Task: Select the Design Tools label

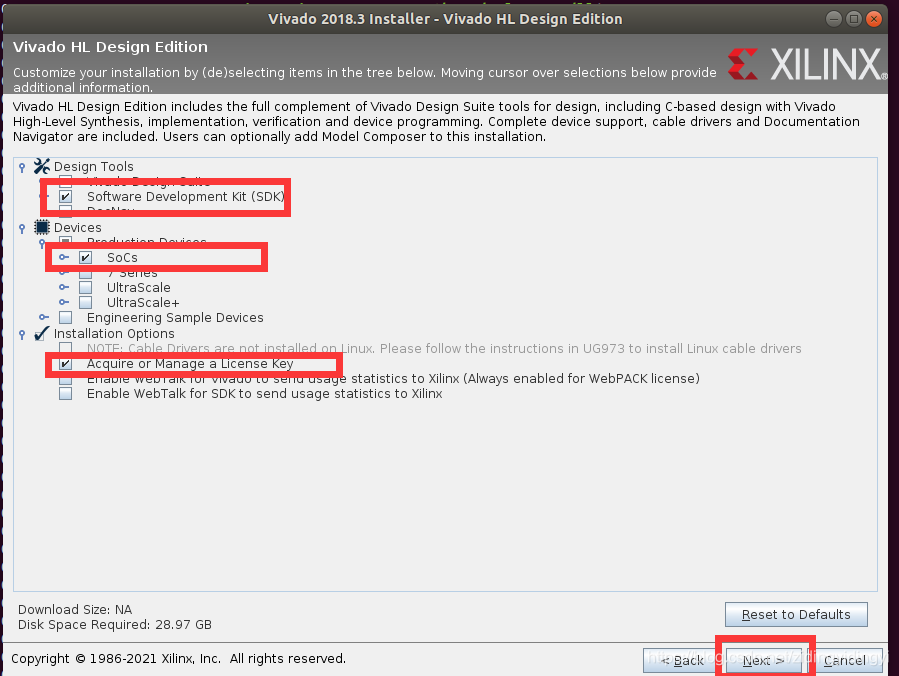Action: [93, 166]
